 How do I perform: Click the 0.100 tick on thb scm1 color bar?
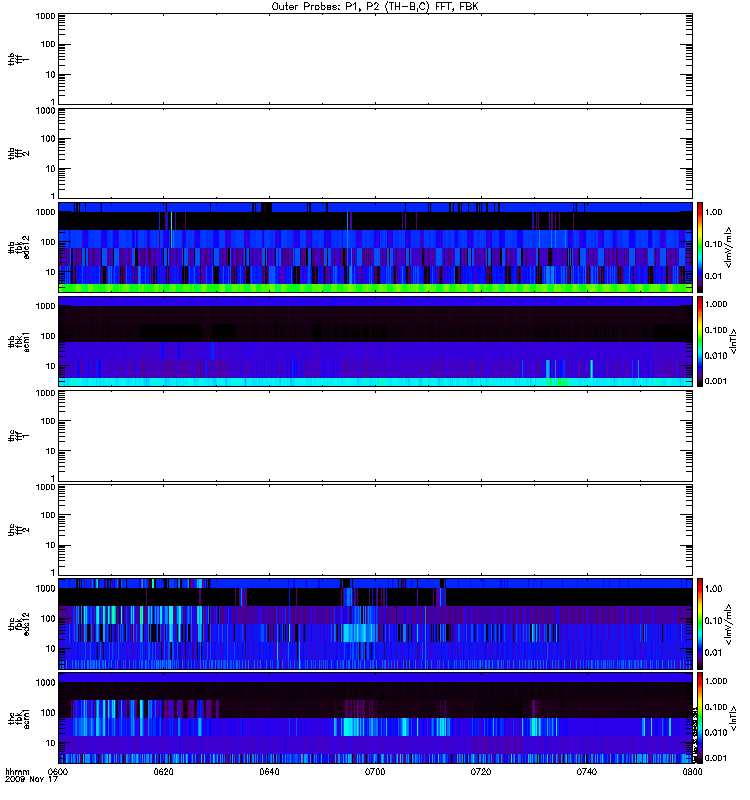pos(716,330)
